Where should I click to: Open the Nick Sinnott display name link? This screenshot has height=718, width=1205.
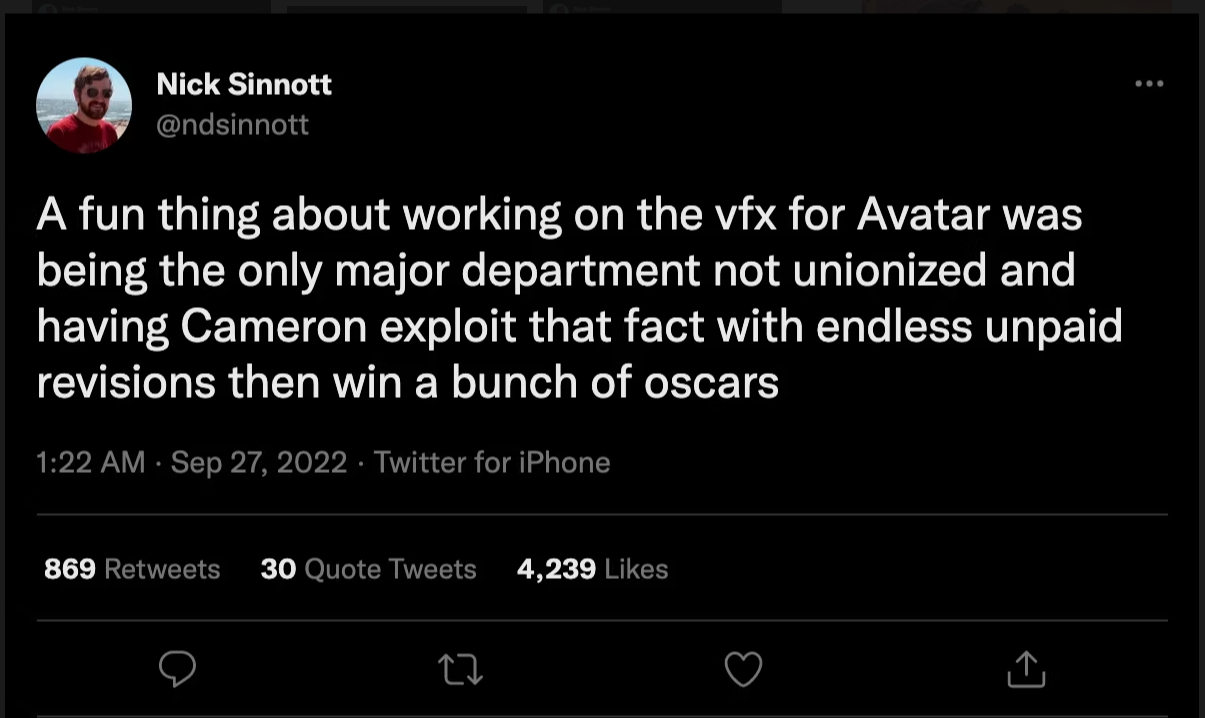(x=244, y=85)
